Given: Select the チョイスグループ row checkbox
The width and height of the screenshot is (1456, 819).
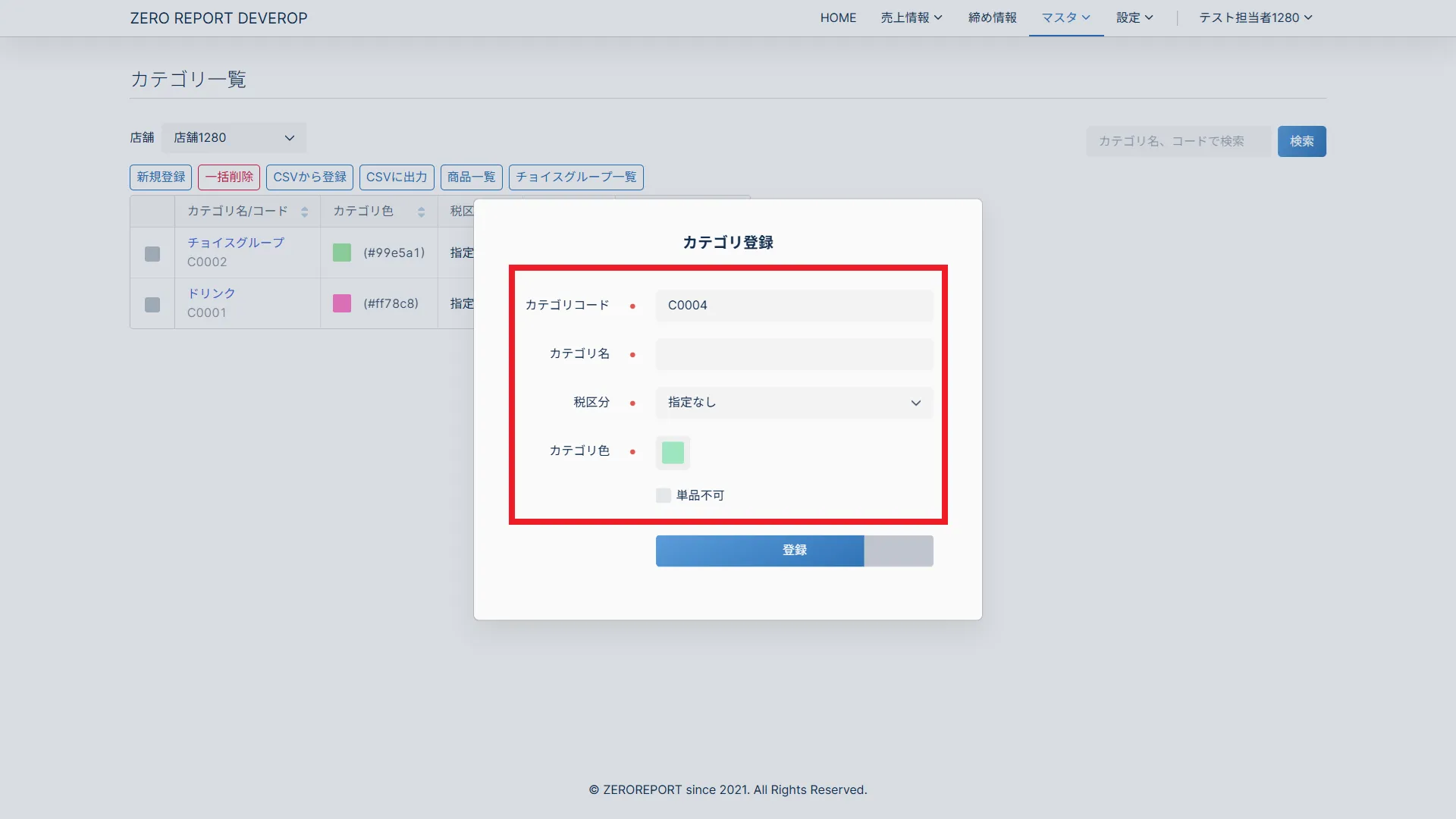Looking at the screenshot, I should [x=152, y=254].
